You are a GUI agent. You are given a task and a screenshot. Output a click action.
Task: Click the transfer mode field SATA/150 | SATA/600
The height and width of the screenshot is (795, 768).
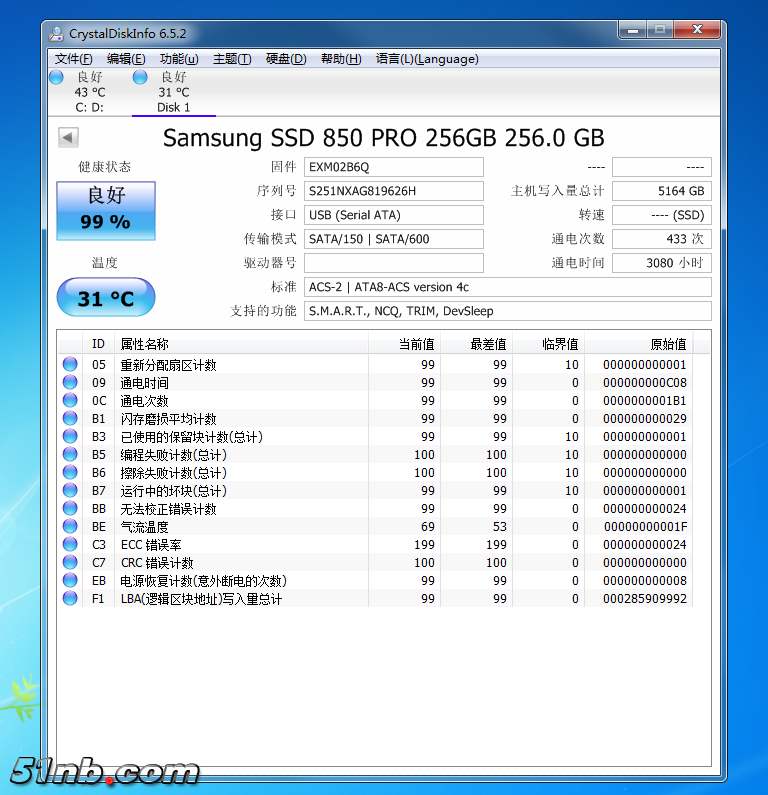click(x=393, y=239)
